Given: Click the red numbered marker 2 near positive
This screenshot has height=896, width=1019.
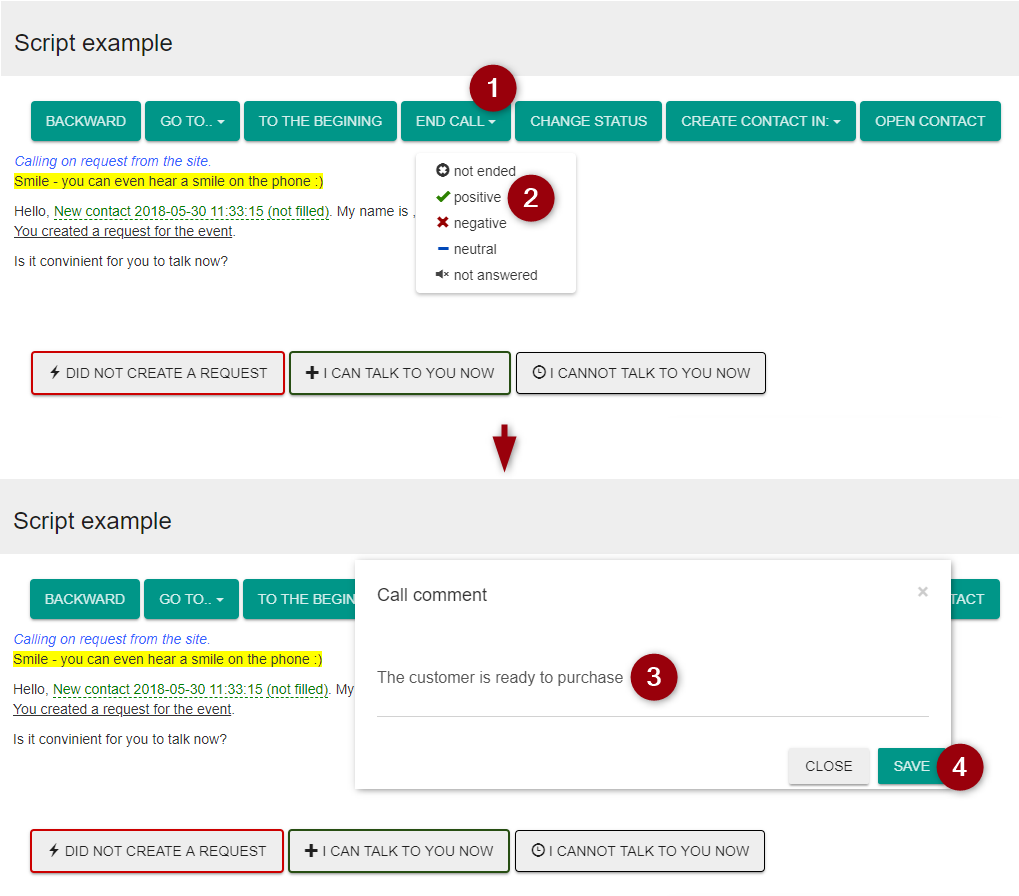Looking at the screenshot, I should coord(531,198).
